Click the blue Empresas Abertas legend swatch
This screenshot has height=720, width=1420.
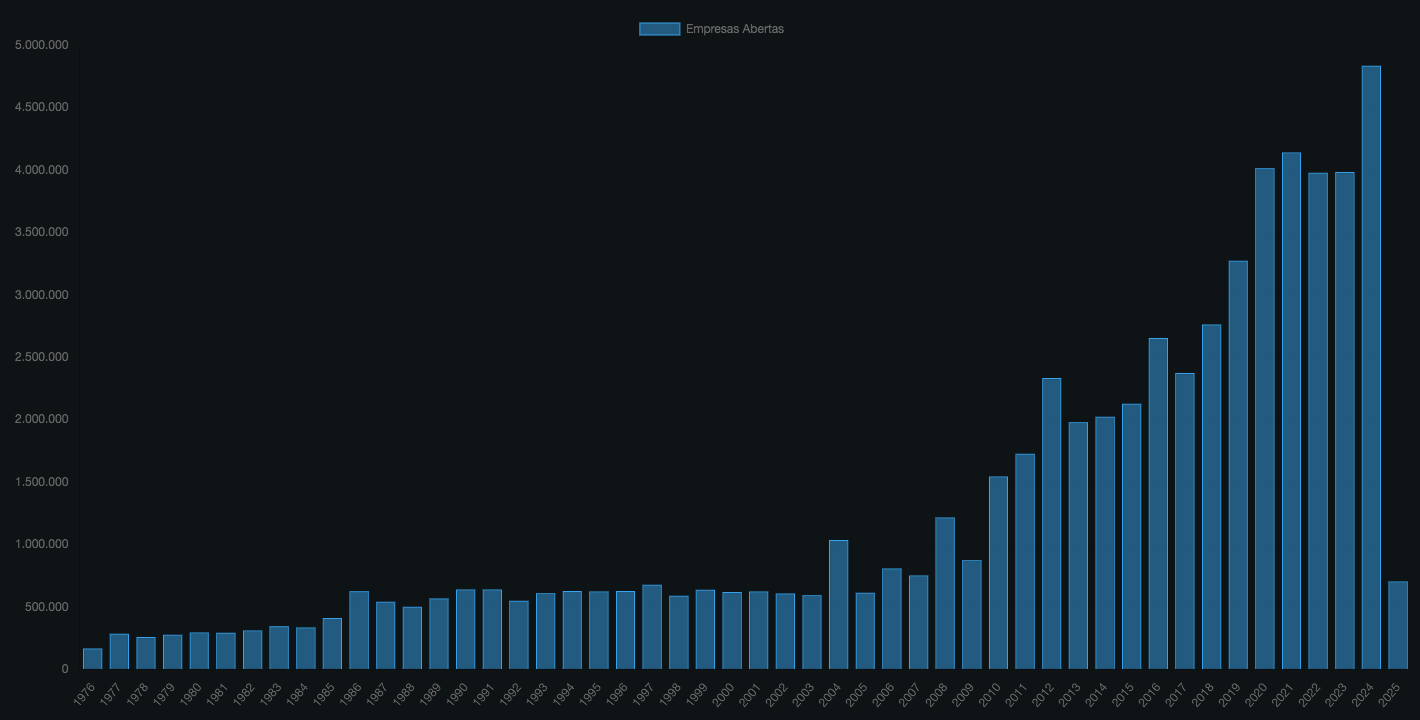coord(659,29)
